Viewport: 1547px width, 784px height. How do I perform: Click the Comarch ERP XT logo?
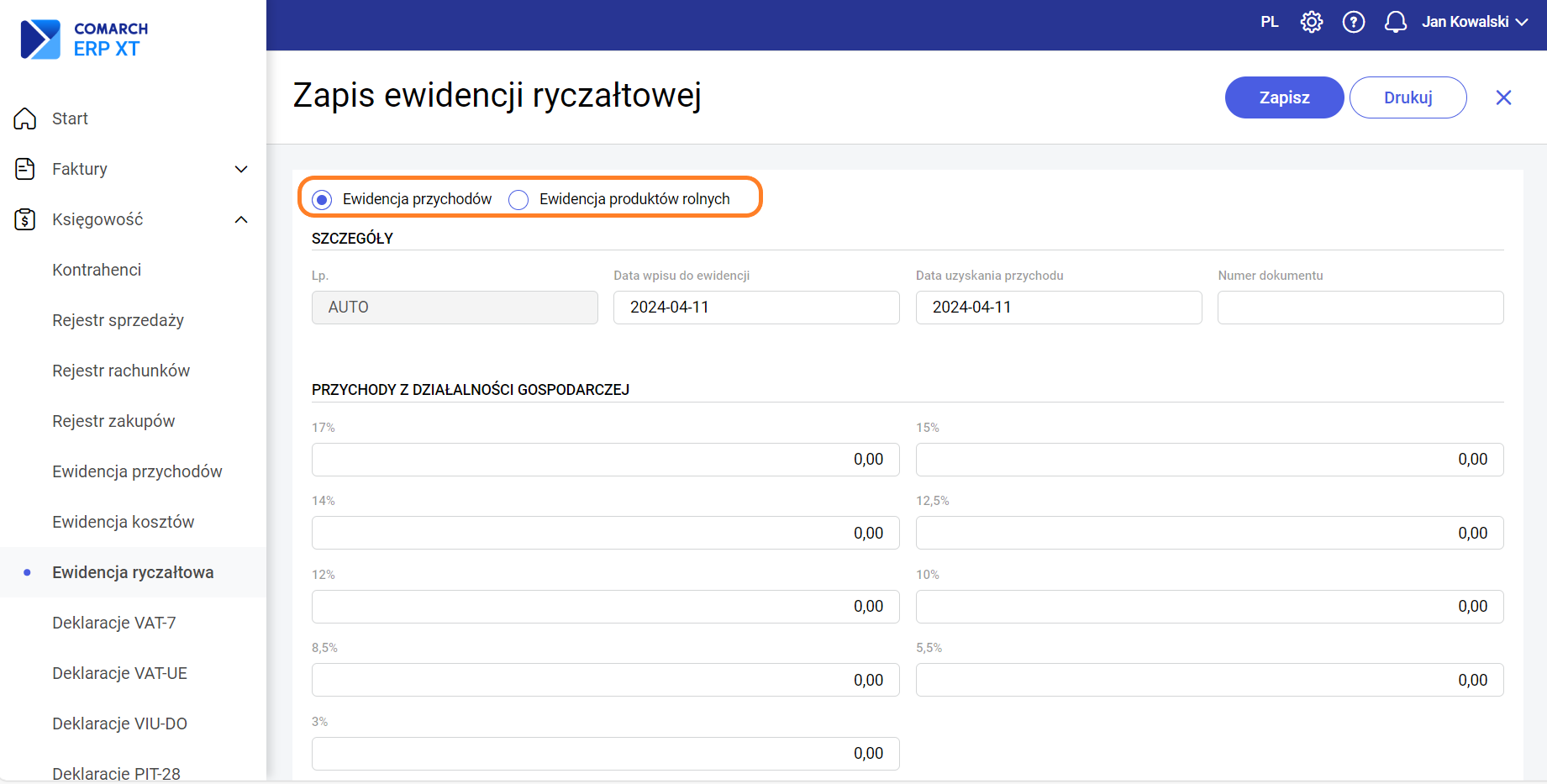click(x=84, y=39)
